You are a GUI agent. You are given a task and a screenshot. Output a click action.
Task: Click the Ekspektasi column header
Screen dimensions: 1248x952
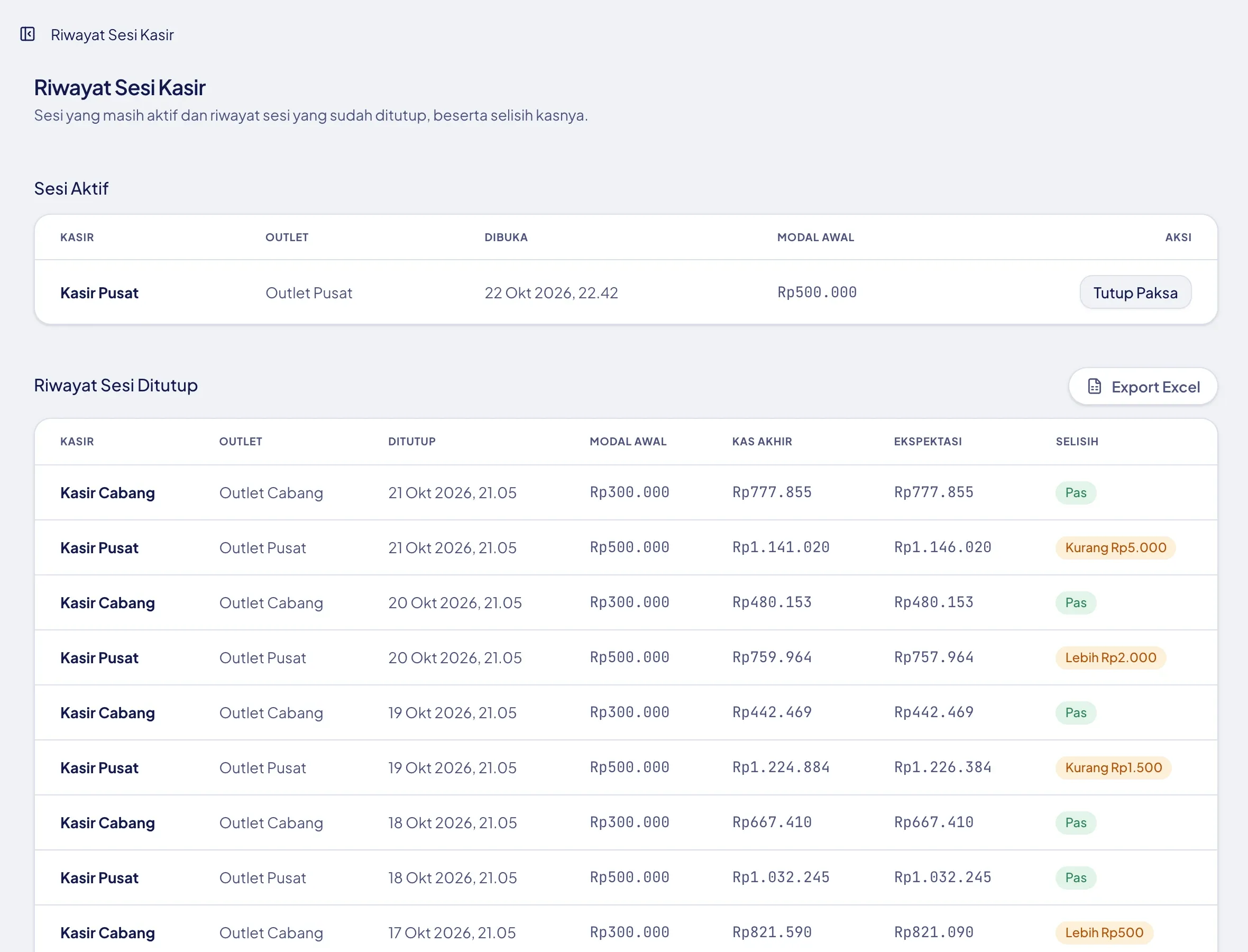(x=928, y=442)
